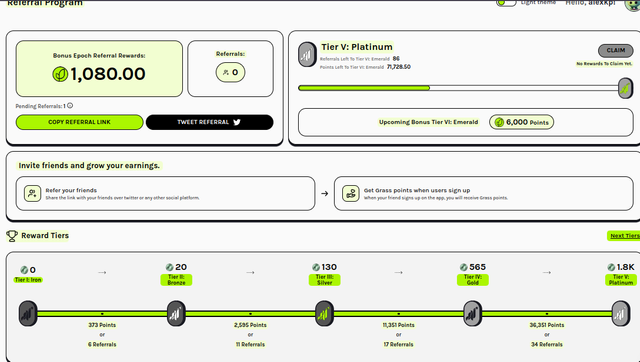Click the Tier V Platinum badge icon
640x362 pixels.
[307, 54]
